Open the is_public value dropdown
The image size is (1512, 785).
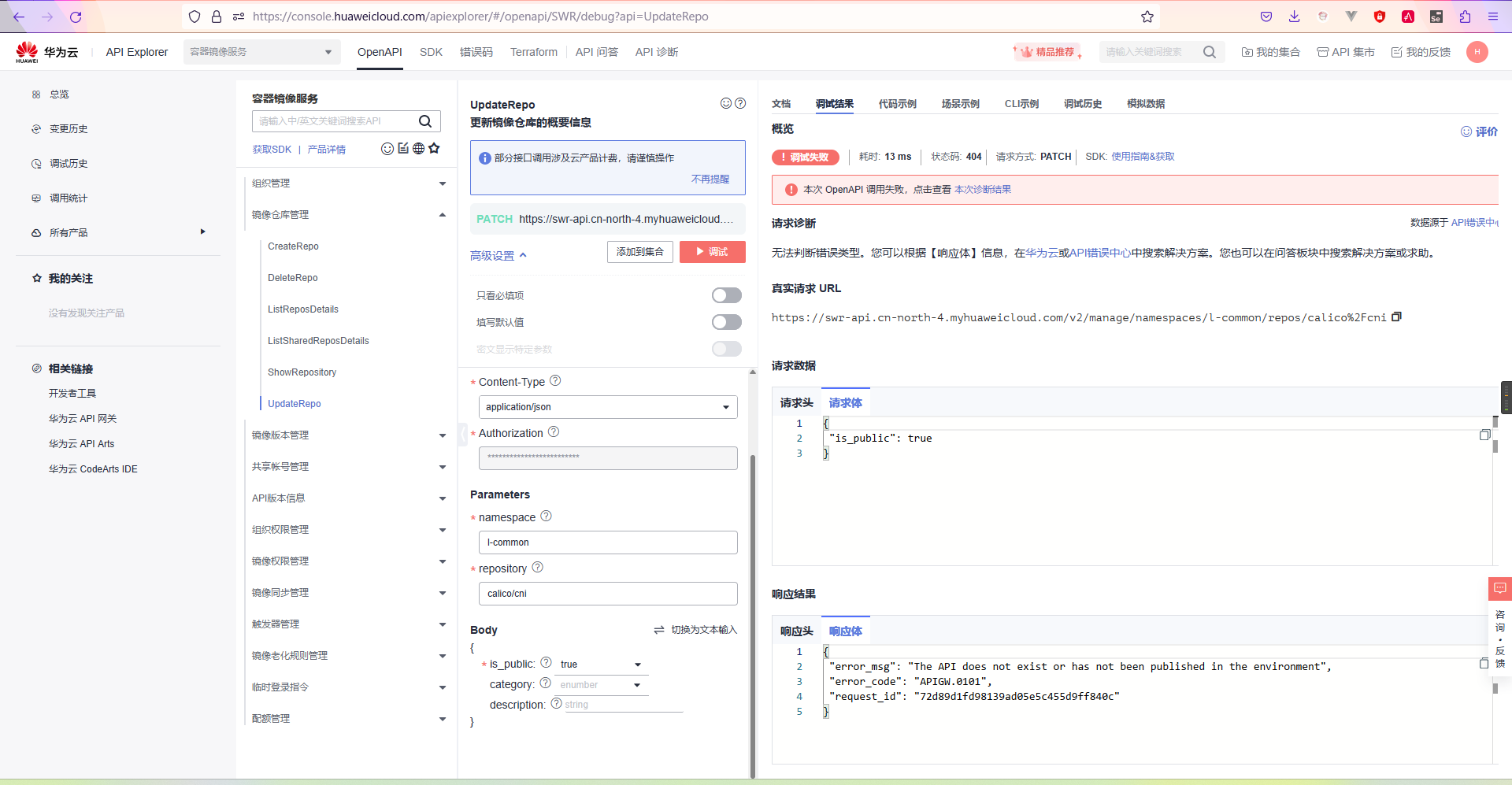pos(602,665)
